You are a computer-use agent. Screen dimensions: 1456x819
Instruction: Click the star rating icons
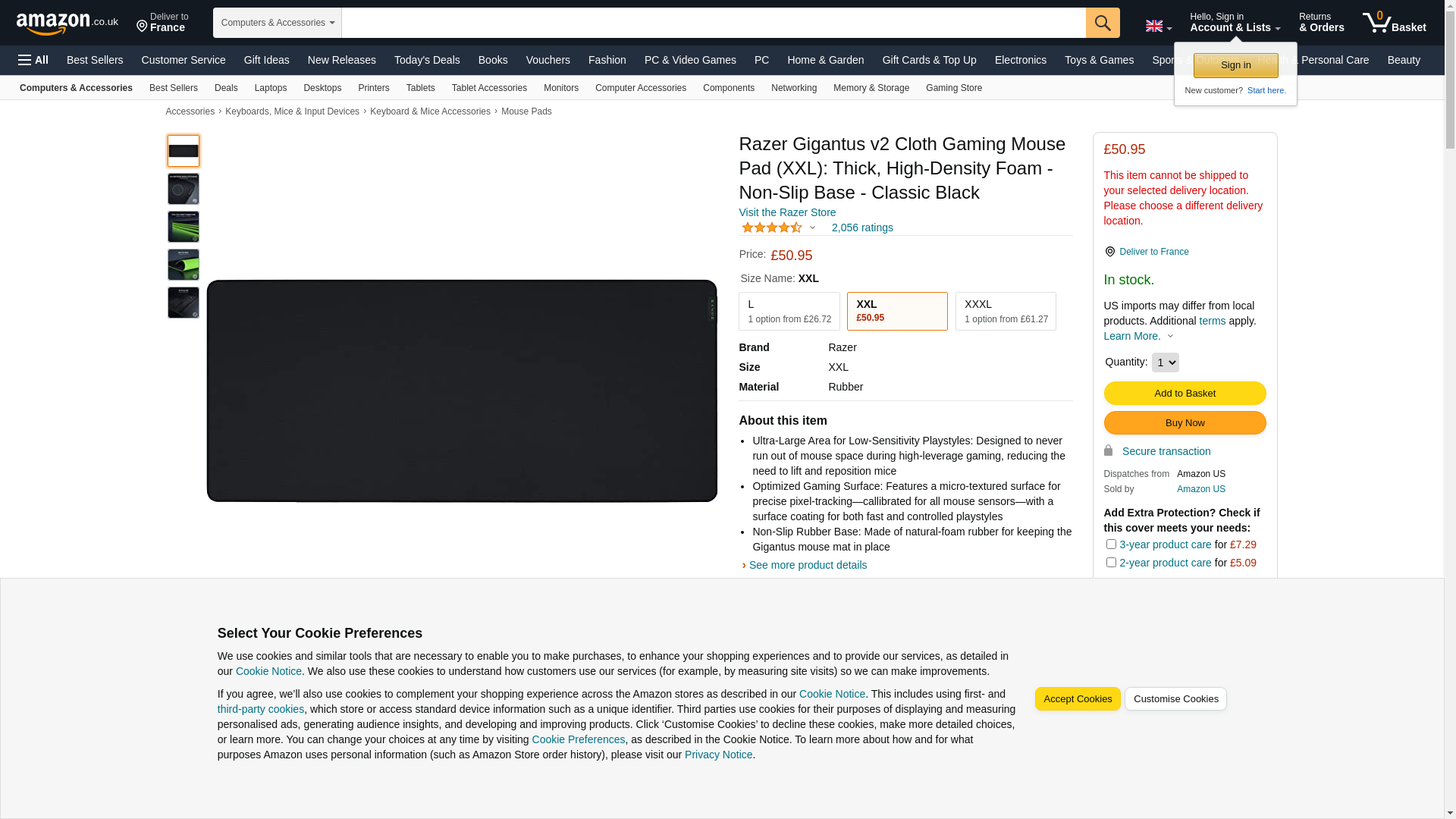tap(771, 227)
